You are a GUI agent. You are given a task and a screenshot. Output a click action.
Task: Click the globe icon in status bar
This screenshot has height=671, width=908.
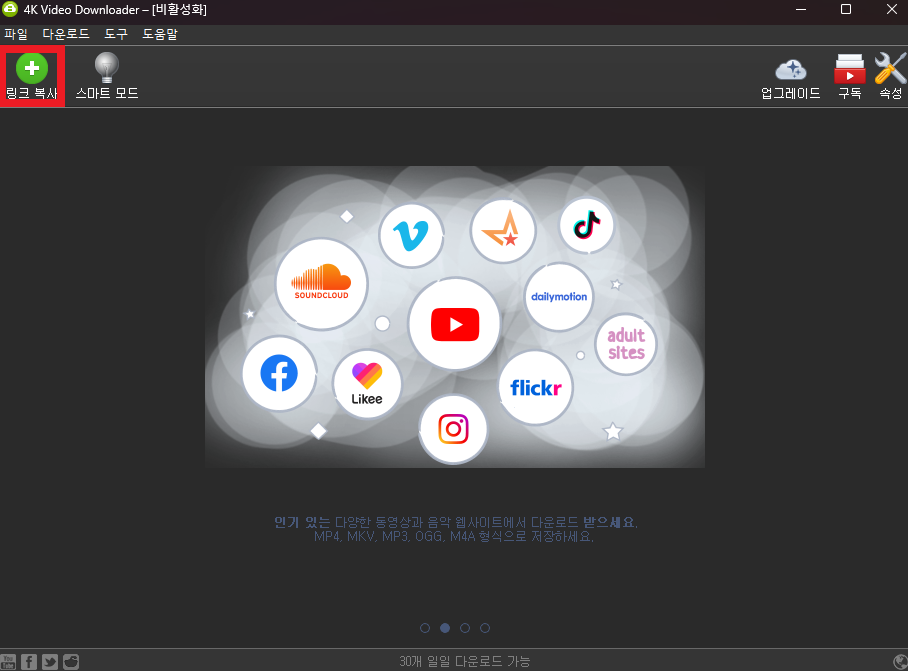tap(900, 661)
